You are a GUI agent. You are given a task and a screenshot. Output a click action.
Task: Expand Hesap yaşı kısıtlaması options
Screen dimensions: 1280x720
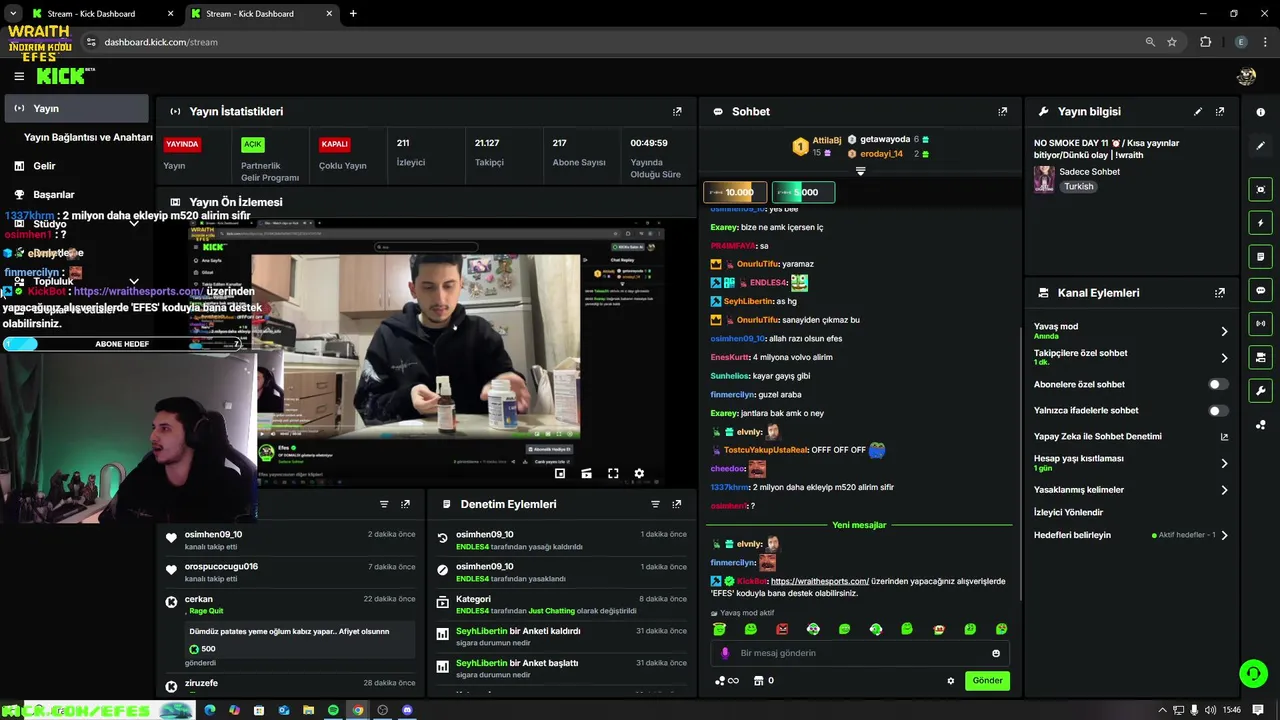(x=1224, y=463)
